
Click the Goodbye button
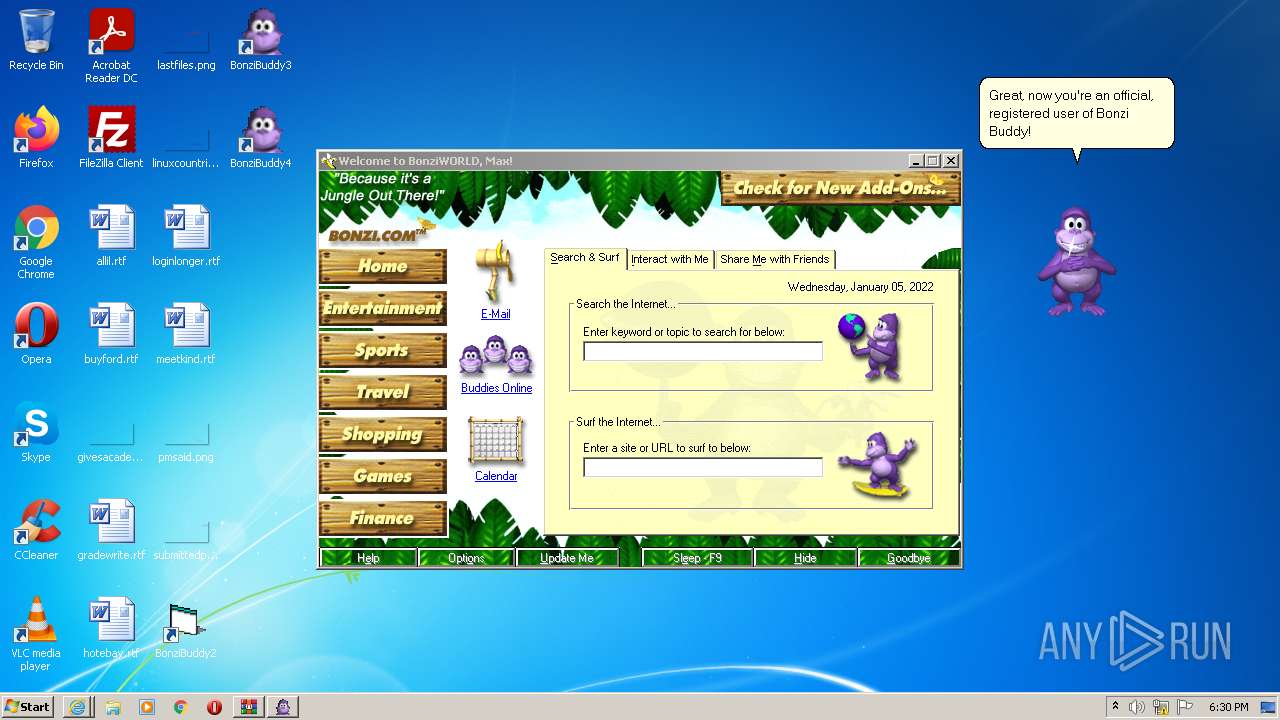click(x=908, y=558)
